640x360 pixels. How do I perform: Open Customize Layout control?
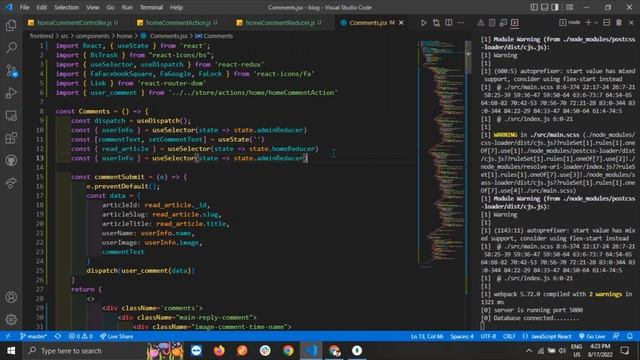(x=569, y=7)
